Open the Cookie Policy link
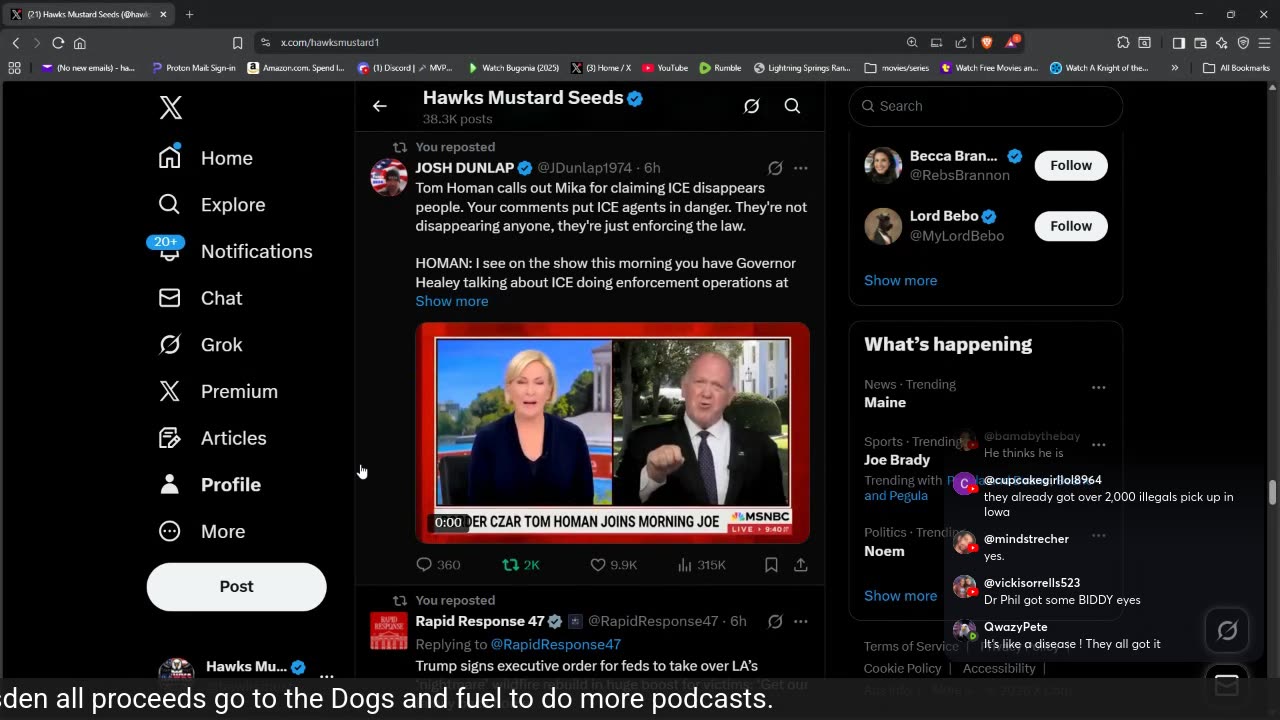The image size is (1280, 720). (903, 668)
